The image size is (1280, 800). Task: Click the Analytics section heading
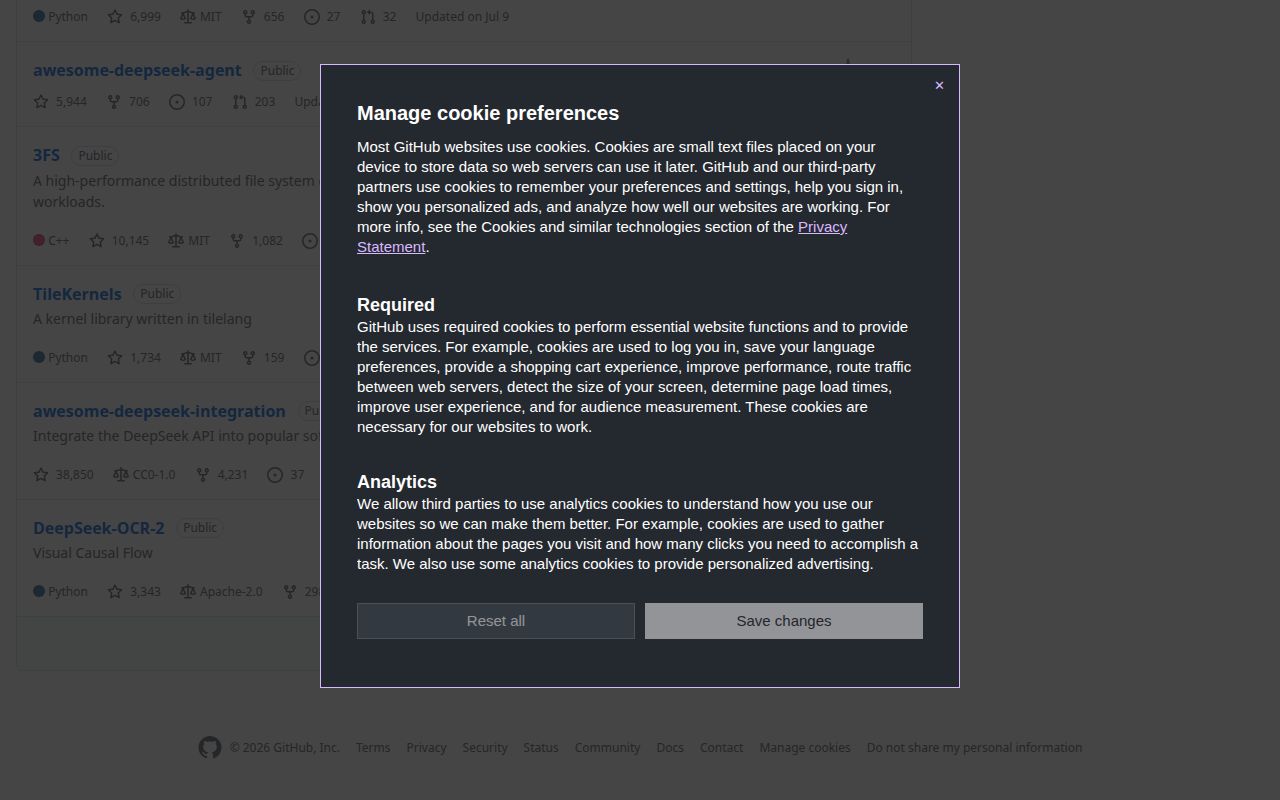coord(397,482)
